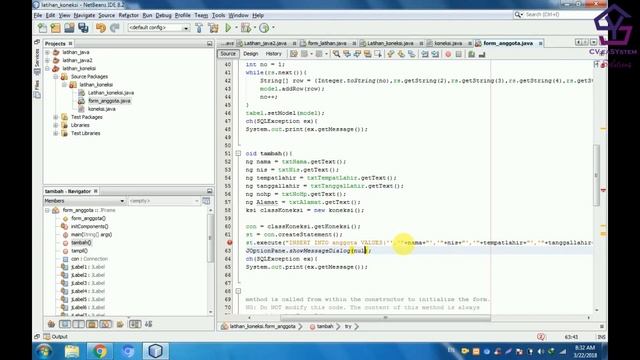Open the Members dropdown in Navigator
The width and height of the screenshot is (640, 360).
click(84, 201)
